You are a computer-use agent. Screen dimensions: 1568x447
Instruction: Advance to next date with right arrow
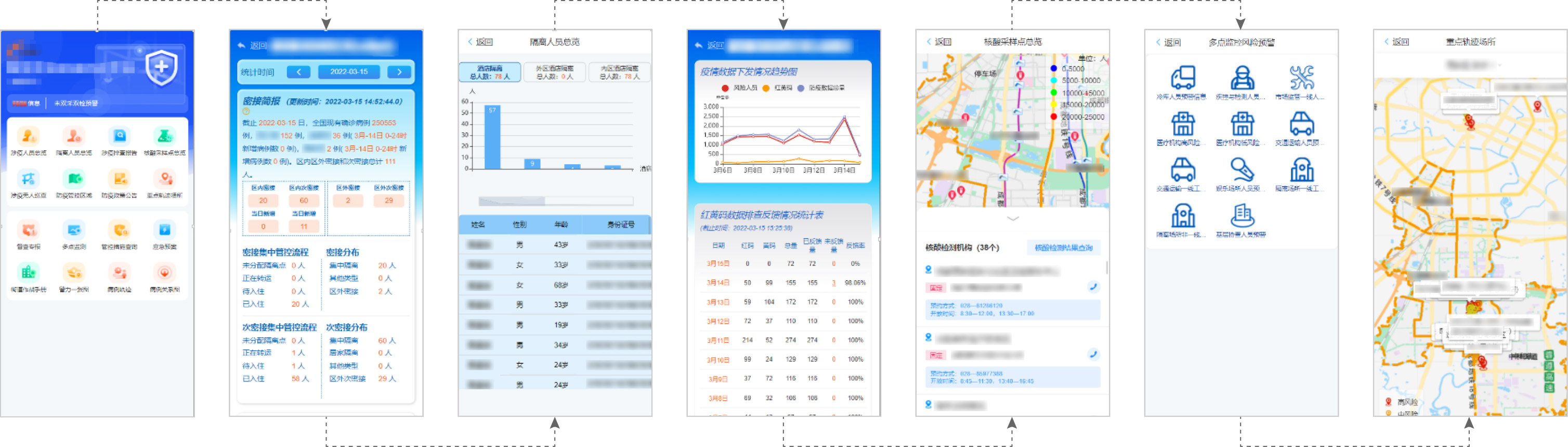(399, 72)
